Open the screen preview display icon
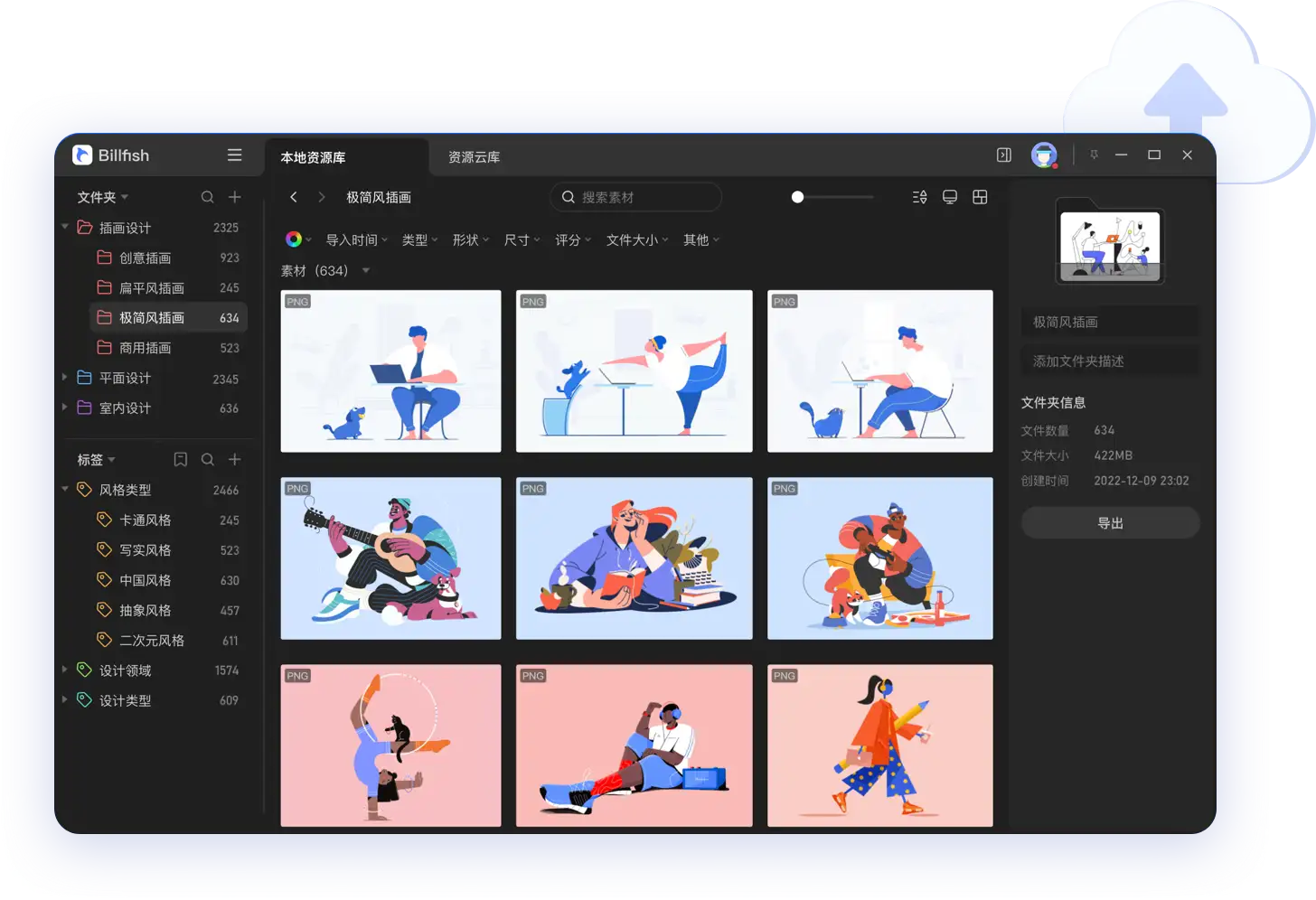1316x900 pixels. pos(950,197)
